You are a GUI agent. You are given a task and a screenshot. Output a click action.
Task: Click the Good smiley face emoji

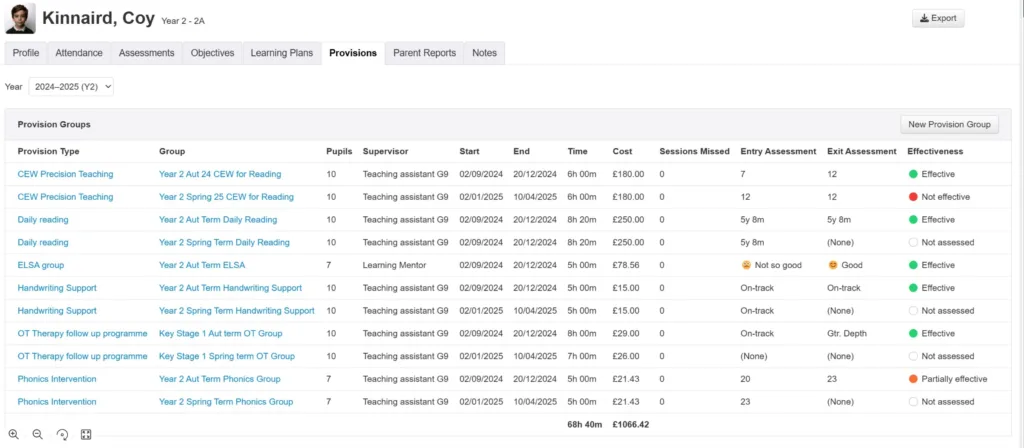pos(833,265)
